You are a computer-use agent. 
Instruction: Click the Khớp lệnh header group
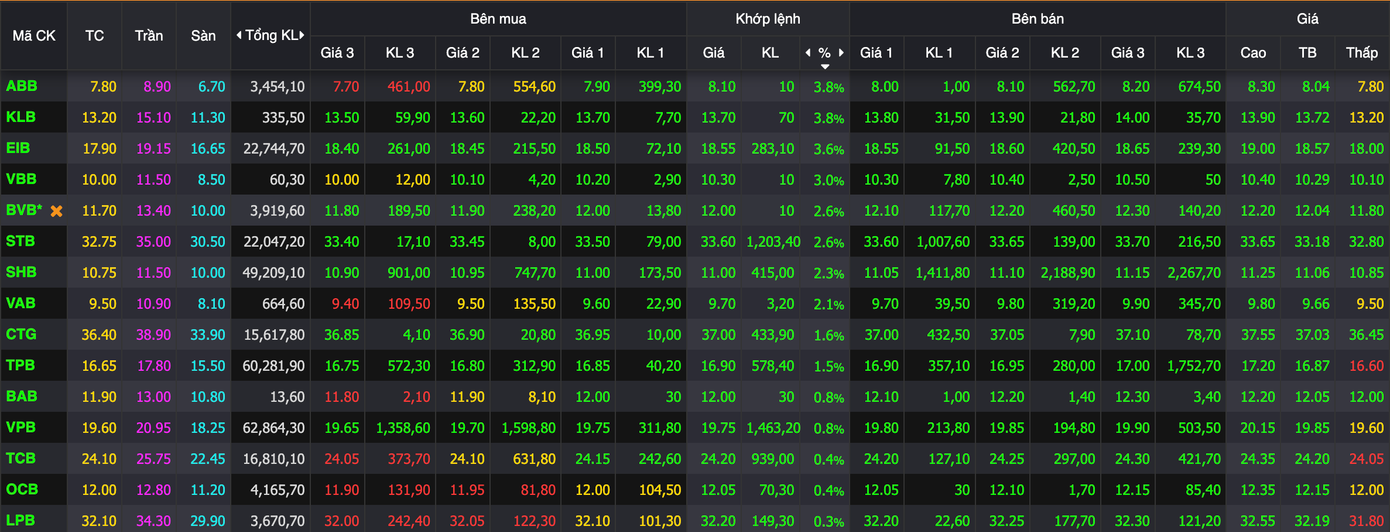[768, 19]
